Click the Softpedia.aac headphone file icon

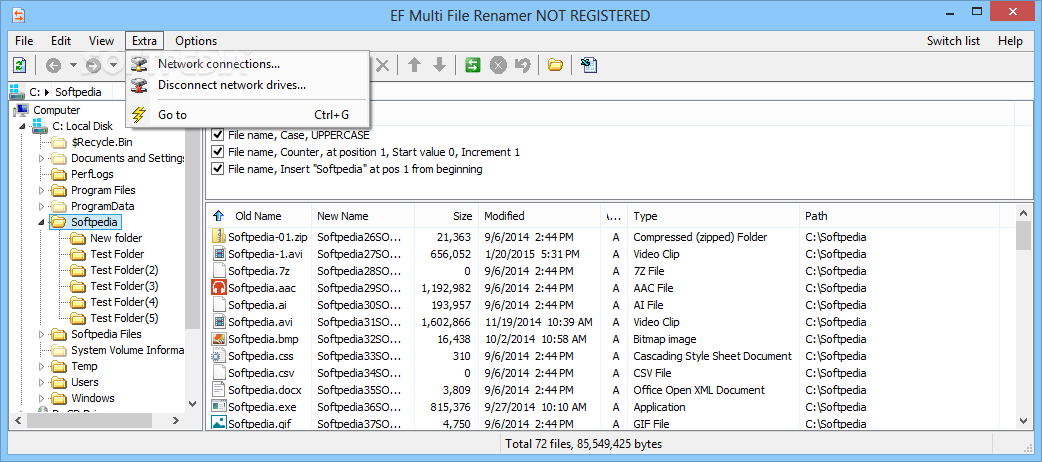[219, 288]
